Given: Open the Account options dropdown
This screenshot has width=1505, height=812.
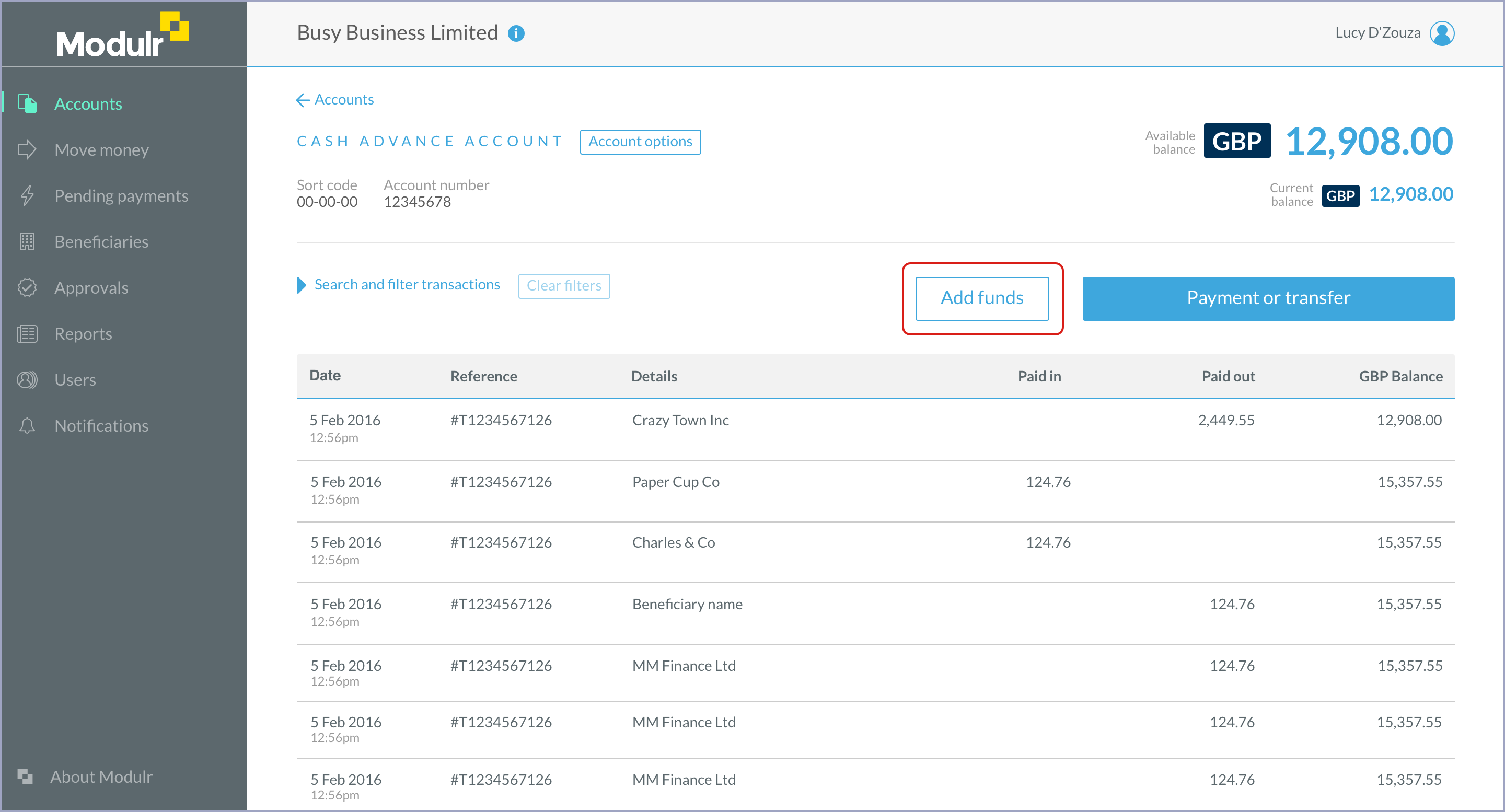Looking at the screenshot, I should click(x=640, y=142).
